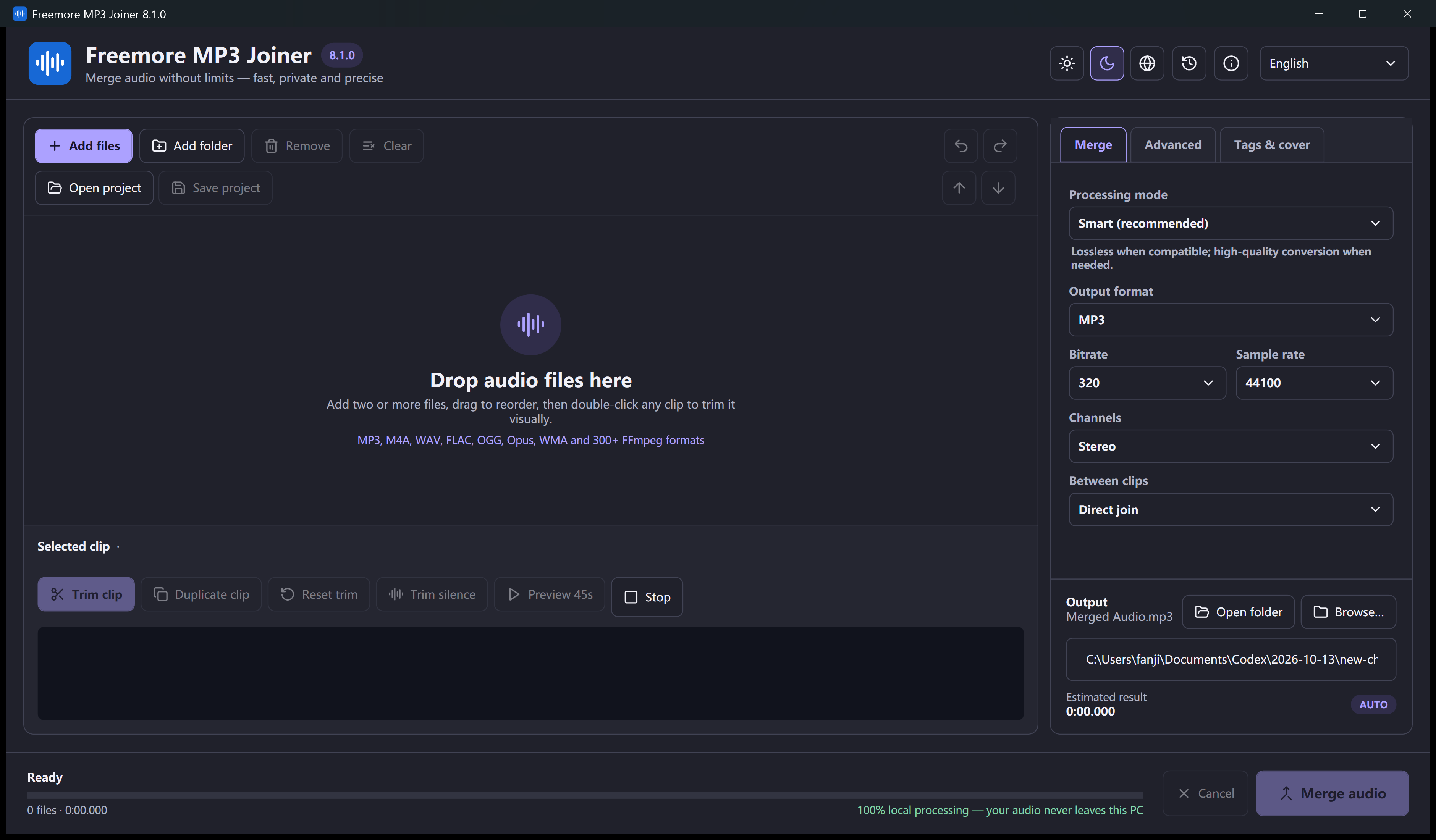The height and width of the screenshot is (840, 1436).
Task: Open the Sample rate 44100 dropdown
Action: pyautogui.click(x=1314, y=383)
